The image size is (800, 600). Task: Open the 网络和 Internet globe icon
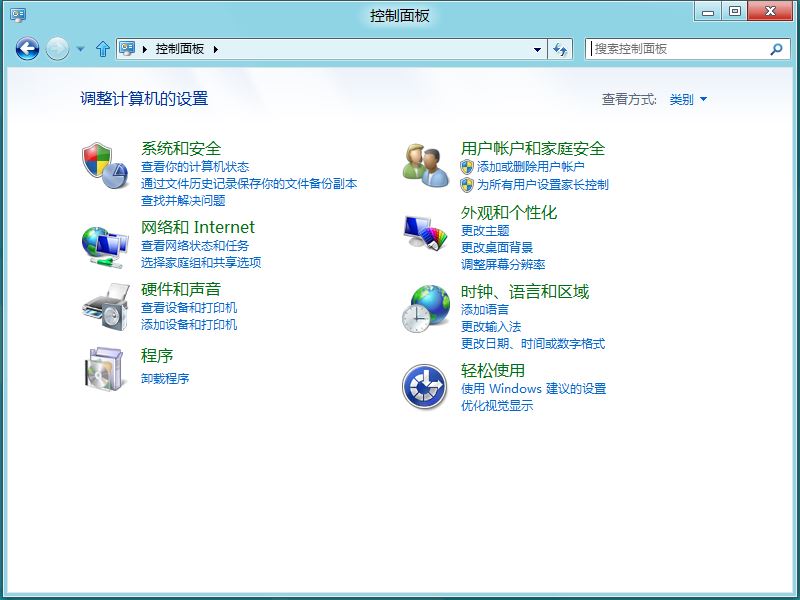click(x=105, y=247)
